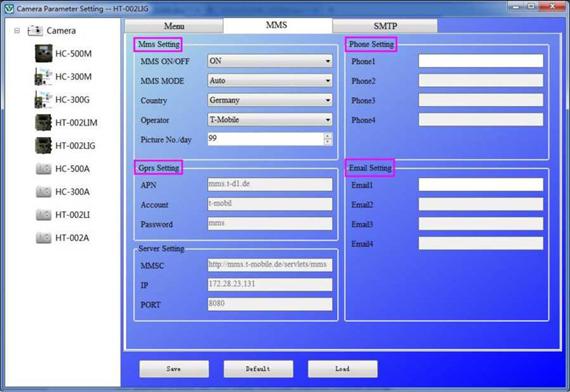This screenshot has width=570, height=392.
Task: Close the Camera Parameter Setting window
Action: pyautogui.click(x=552, y=7)
